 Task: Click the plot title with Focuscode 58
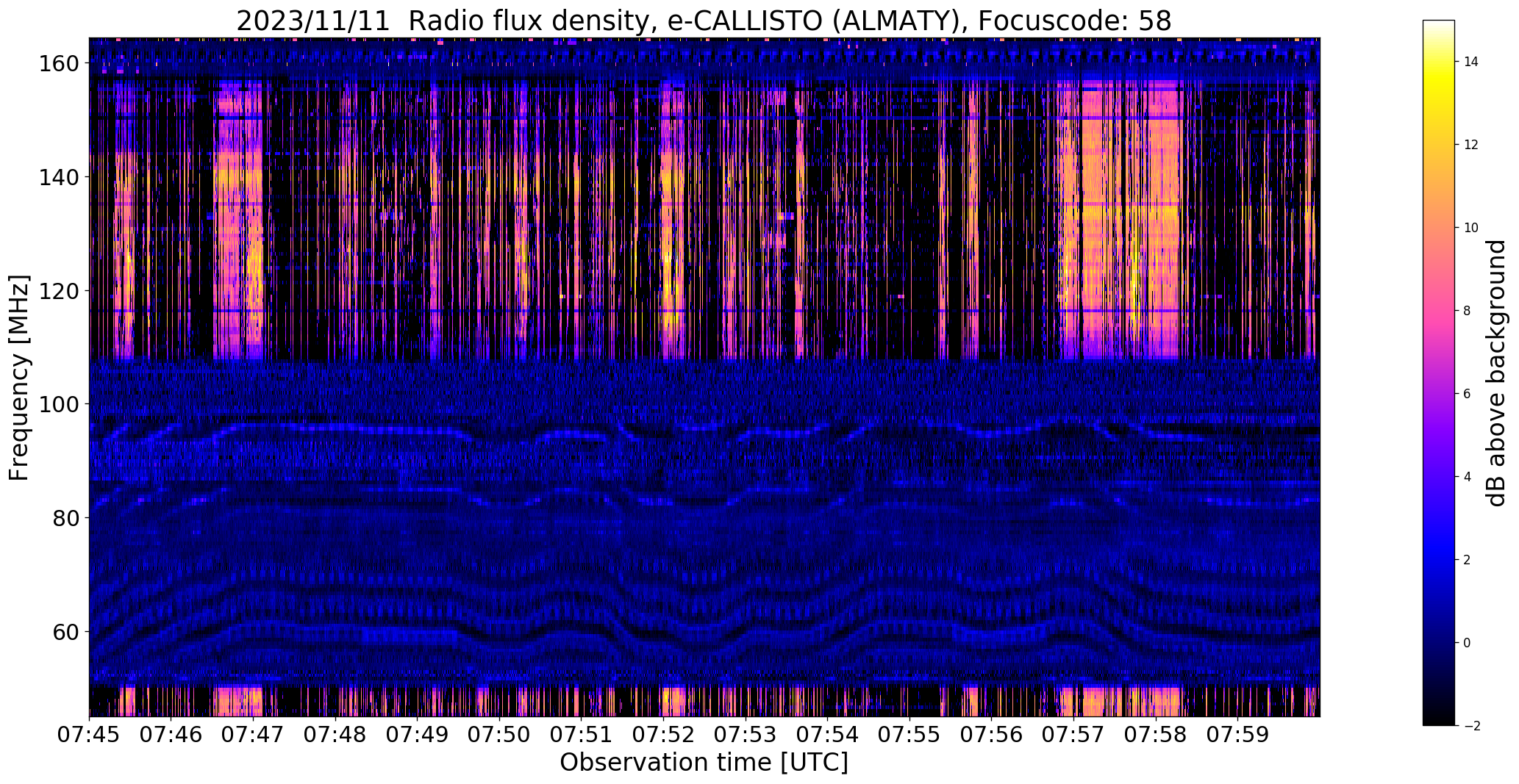click(x=704, y=21)
